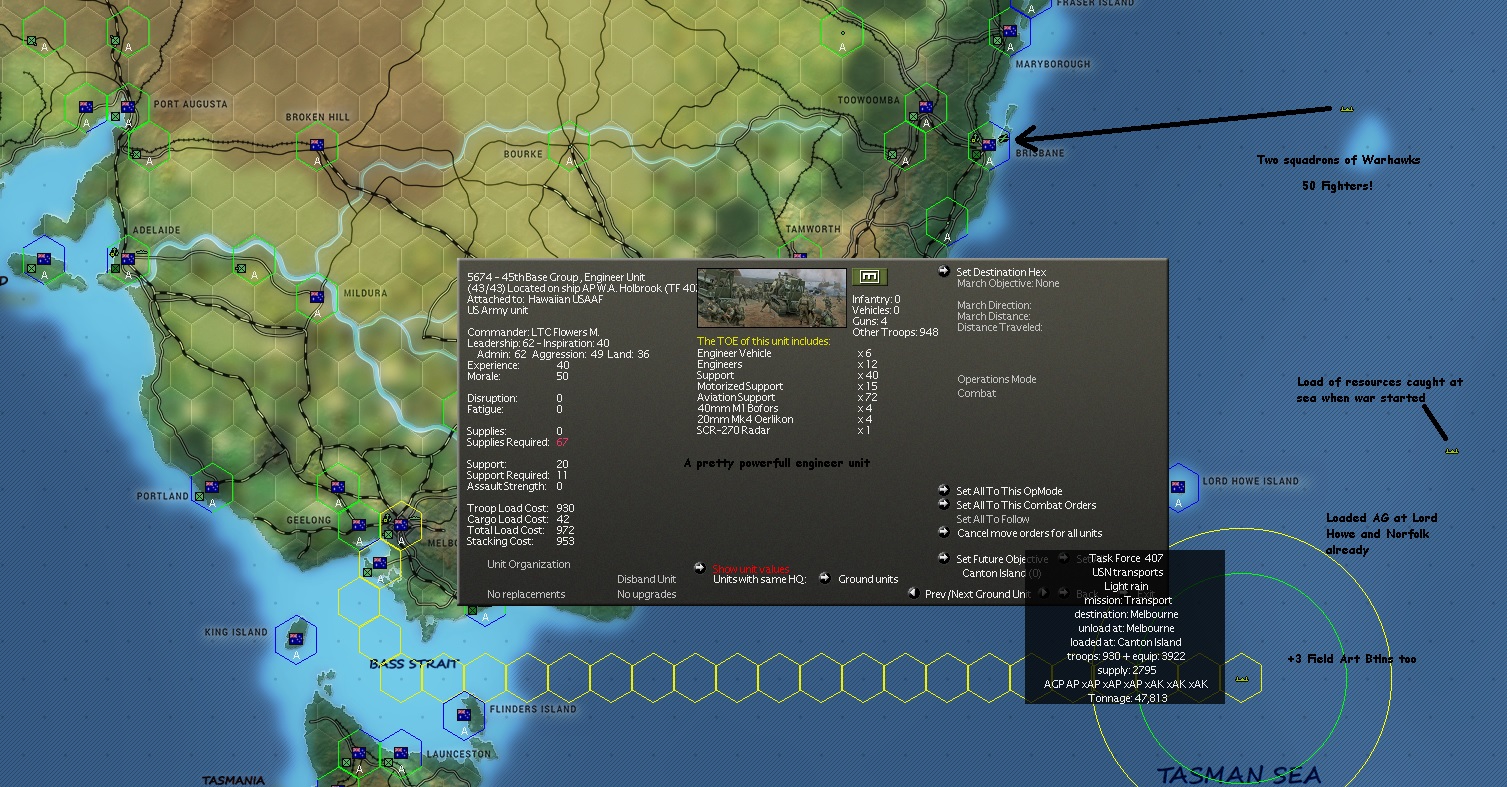The width and height of the screenshot is (1507, 787).
Task: Click the Set All To This Combat Orders arrow
Action: tap(944, 504)
